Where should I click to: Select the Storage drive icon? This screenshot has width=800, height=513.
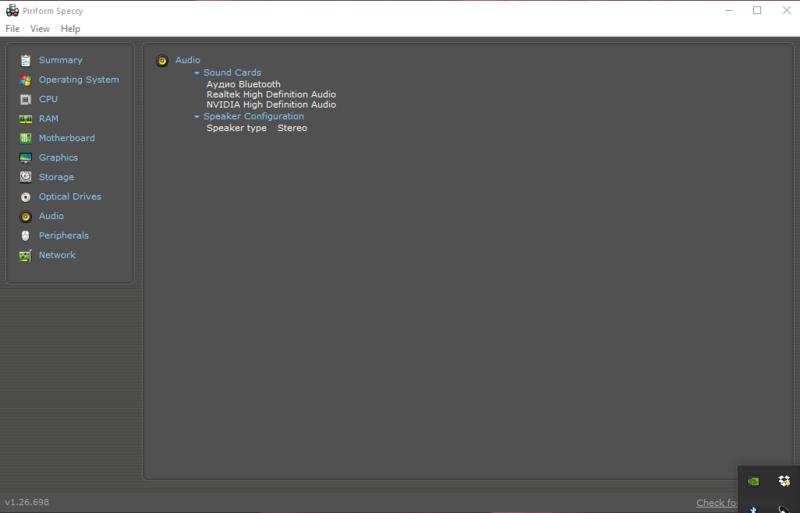[26, 177]
